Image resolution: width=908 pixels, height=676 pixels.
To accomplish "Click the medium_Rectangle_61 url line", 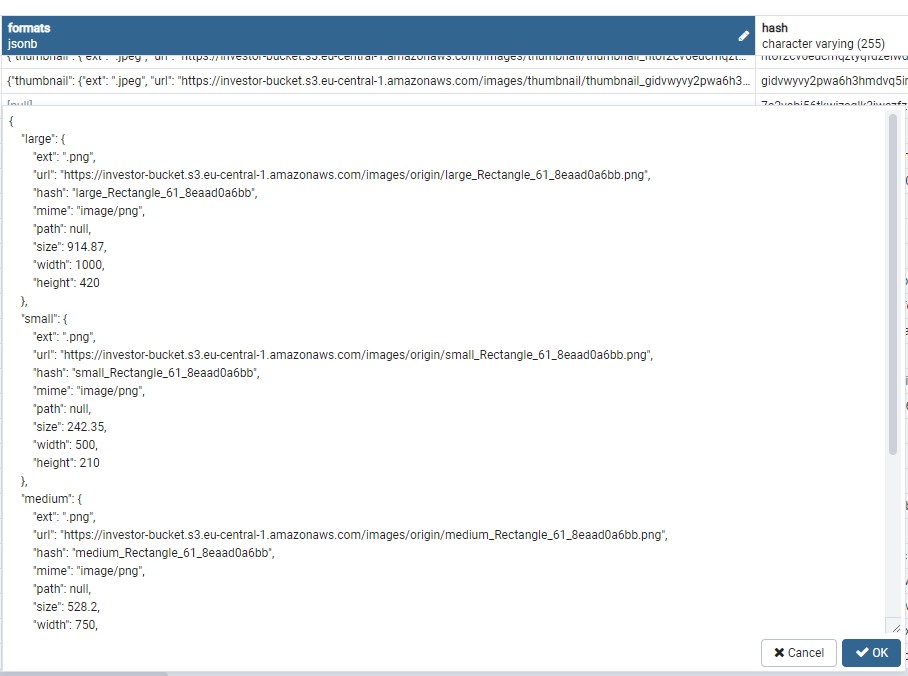I will [x=350, y=535].
